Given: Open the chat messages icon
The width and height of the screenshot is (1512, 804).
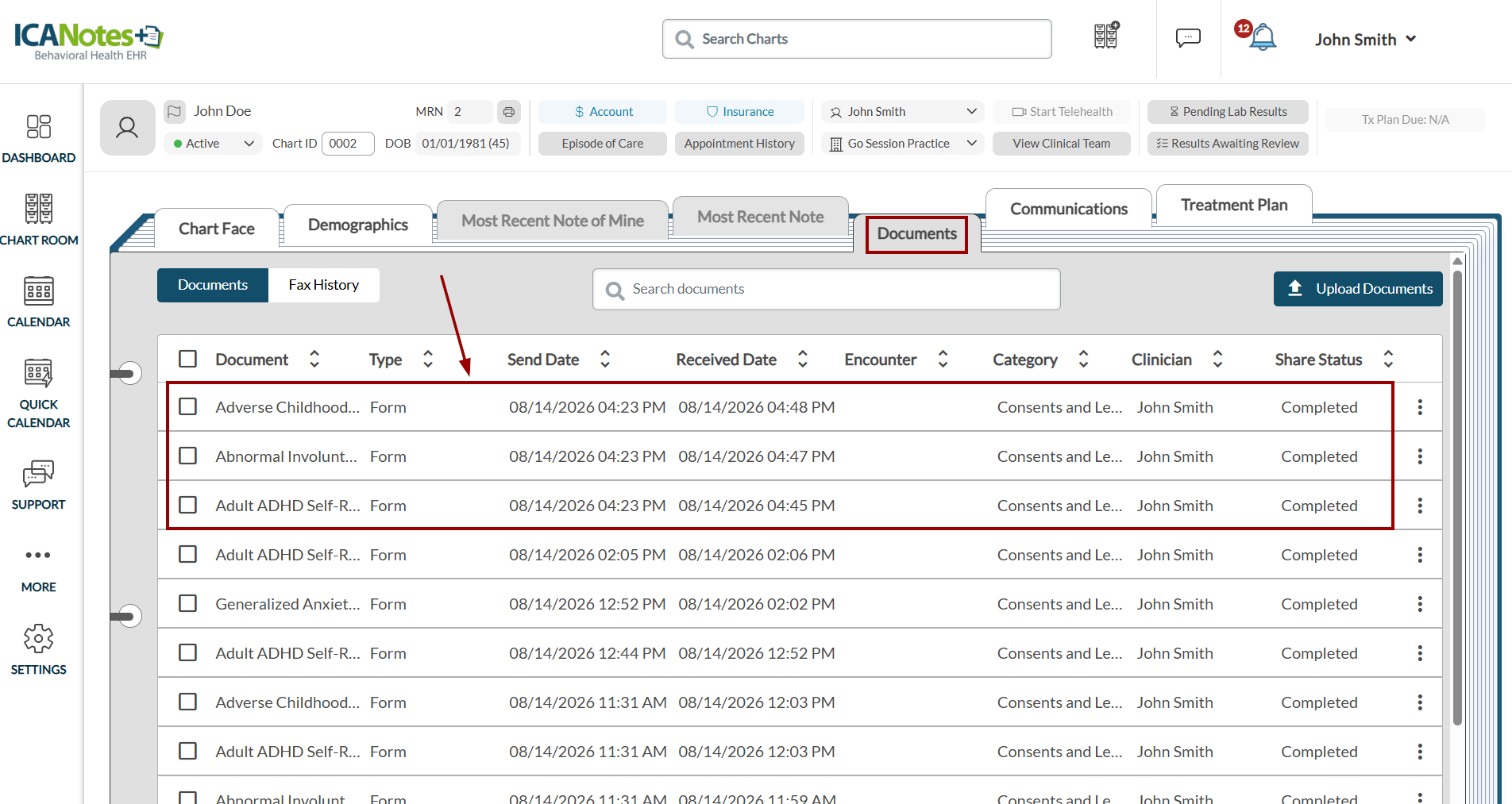Looking at the screenshot, I should 1188,38.
